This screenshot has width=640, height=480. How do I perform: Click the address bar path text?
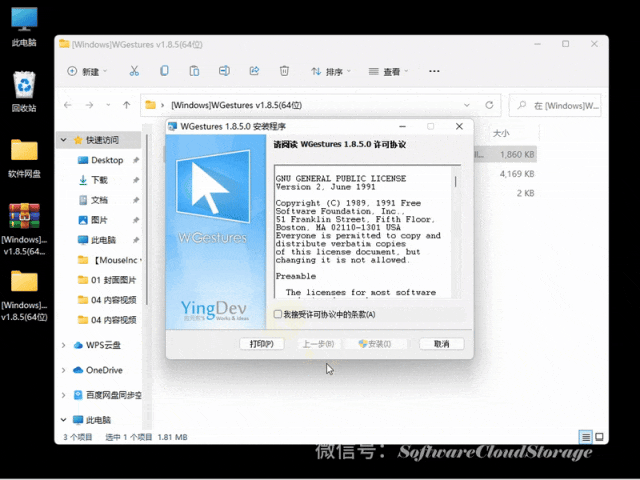pyautogui.click(x=236, y=105)
